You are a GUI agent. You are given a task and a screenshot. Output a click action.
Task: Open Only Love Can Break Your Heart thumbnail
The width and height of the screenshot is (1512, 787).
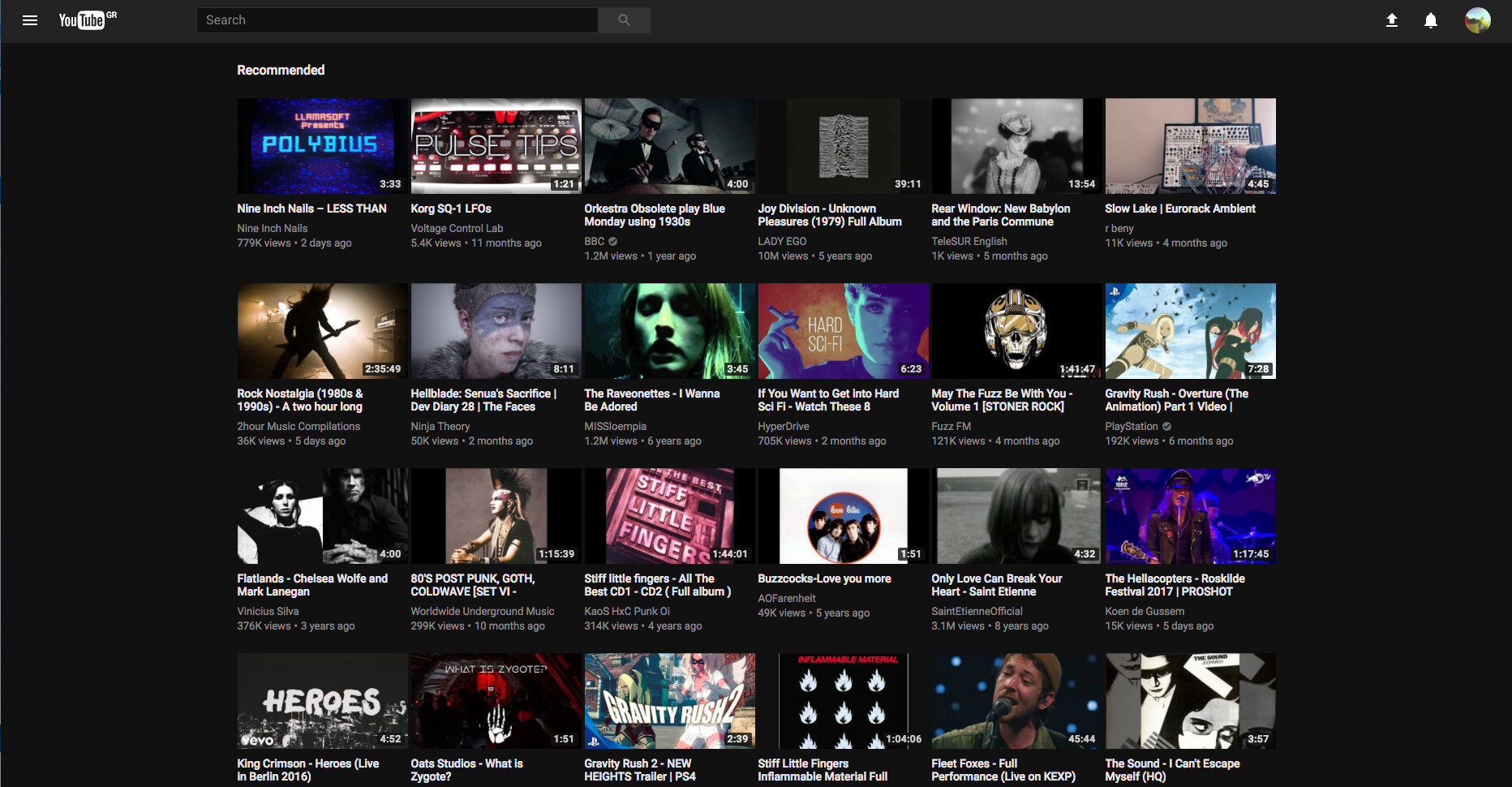pos(1016,516)
